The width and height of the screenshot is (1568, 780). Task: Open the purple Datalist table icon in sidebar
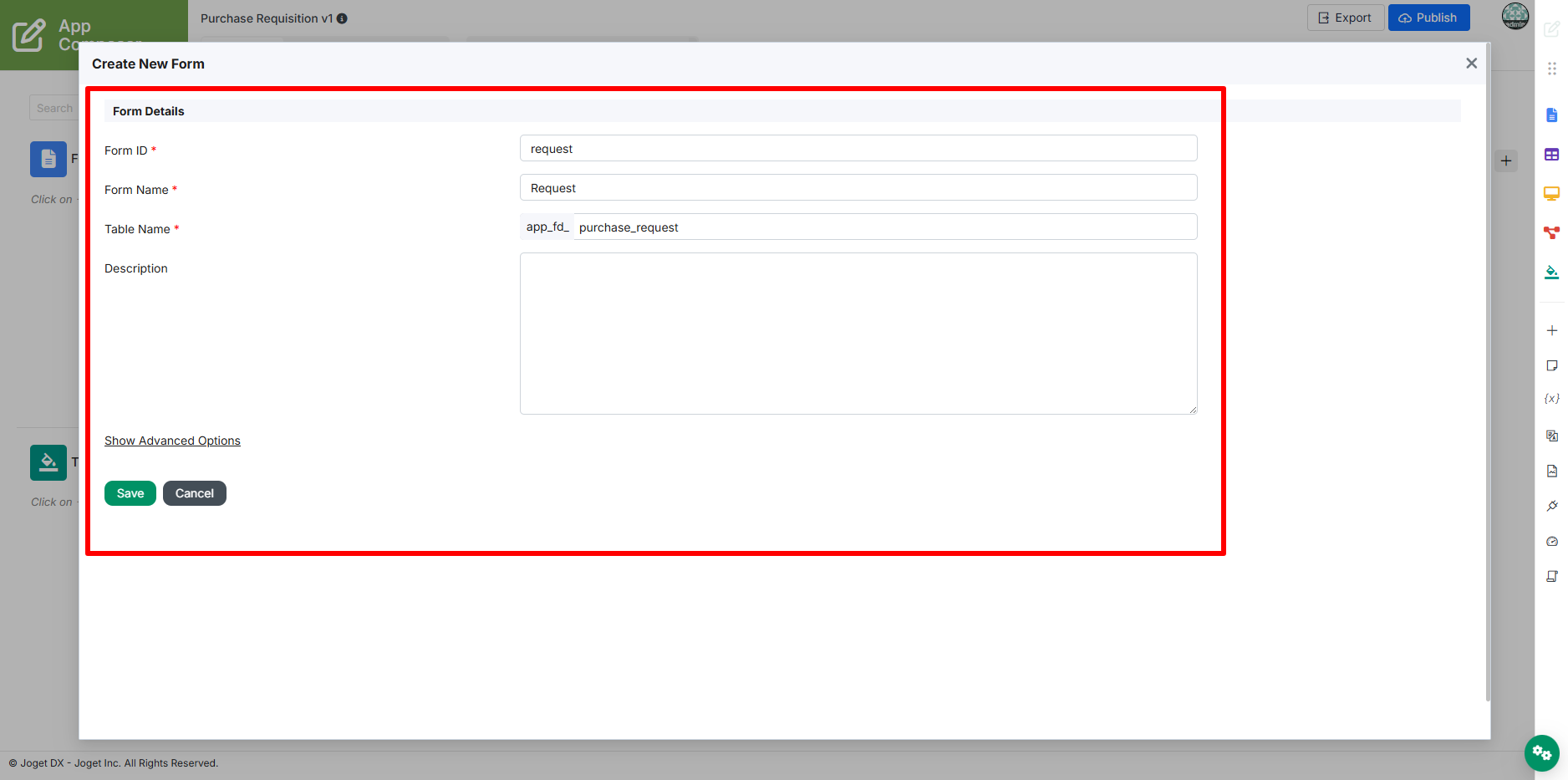(x=1551, y=155)
